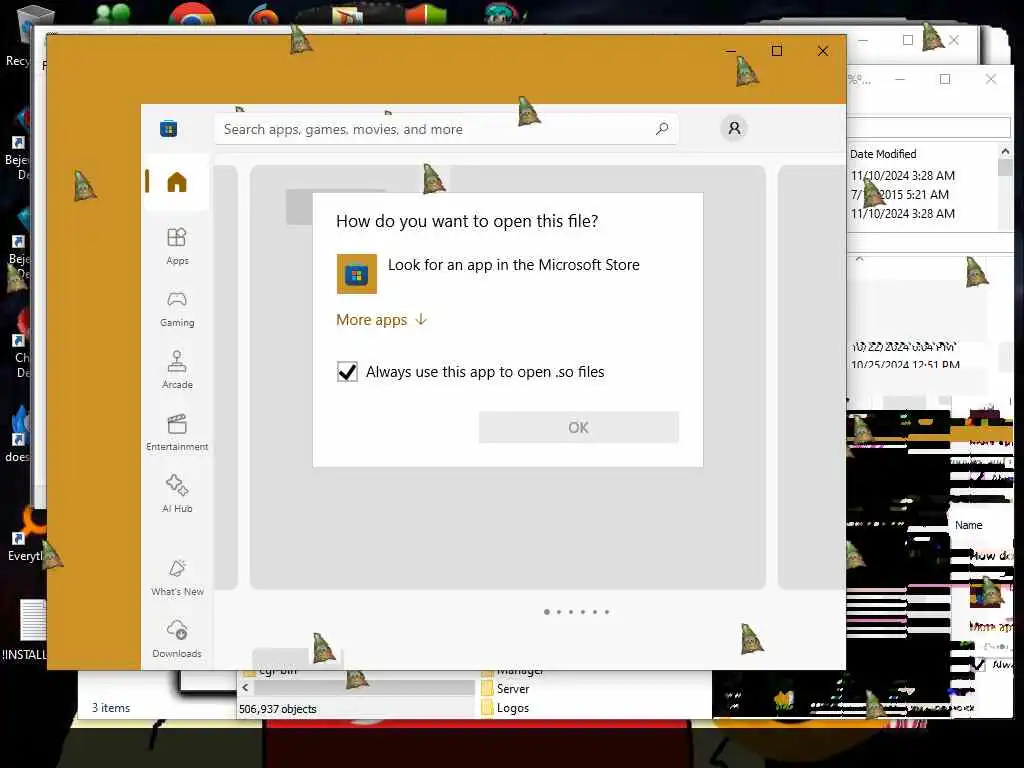This screenshot has height=768, width=1024.
Task: Sort by the Date Modified column header
Action: tap(883, 154)
